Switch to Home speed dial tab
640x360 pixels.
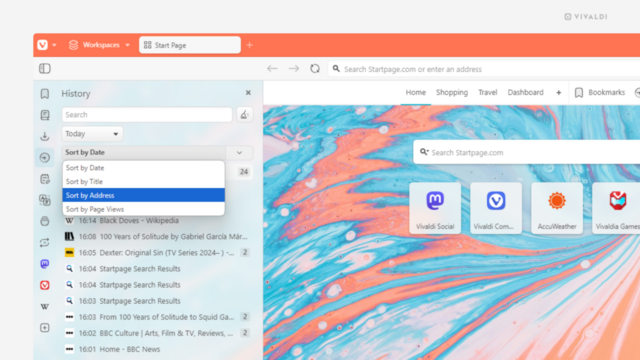(416, 92)
